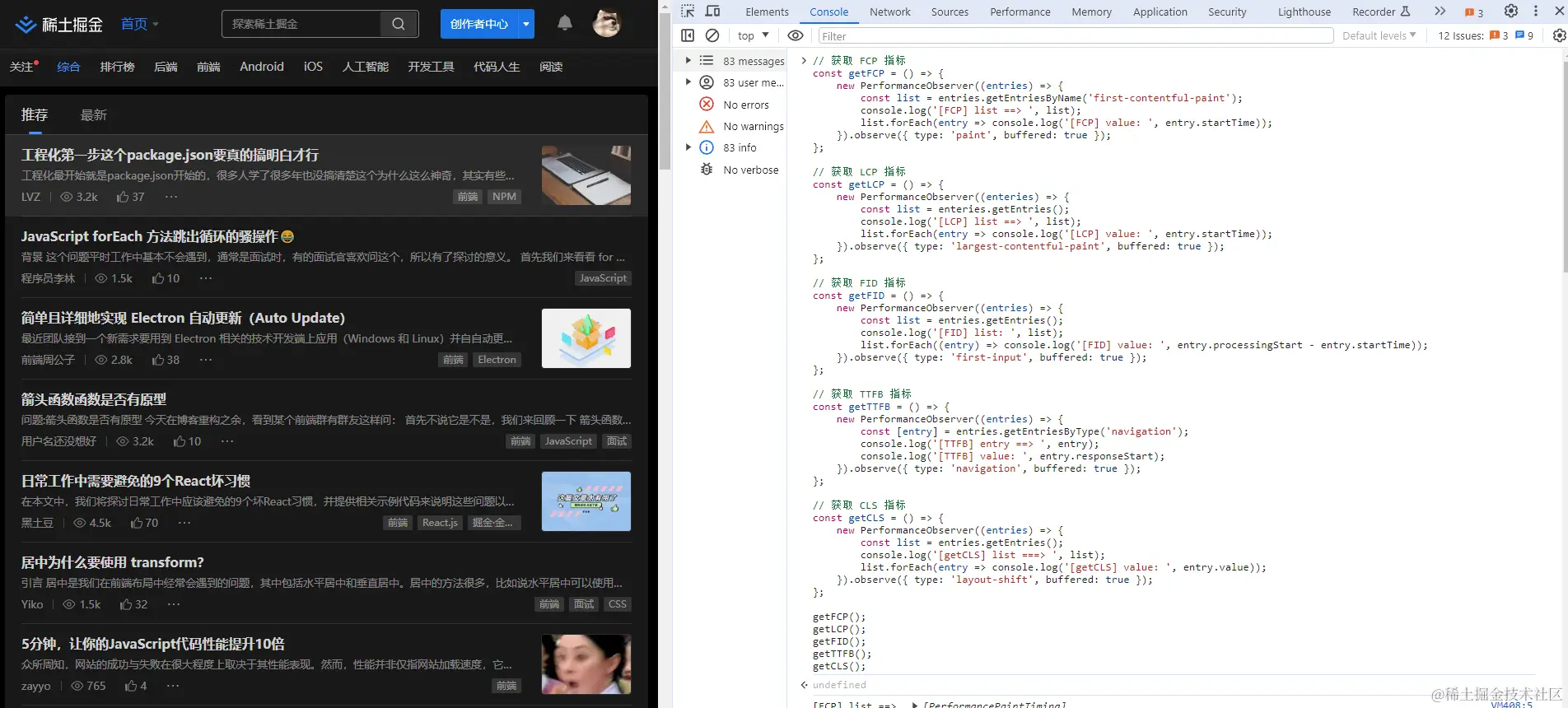Open the notification bell

tap(565, 23)
